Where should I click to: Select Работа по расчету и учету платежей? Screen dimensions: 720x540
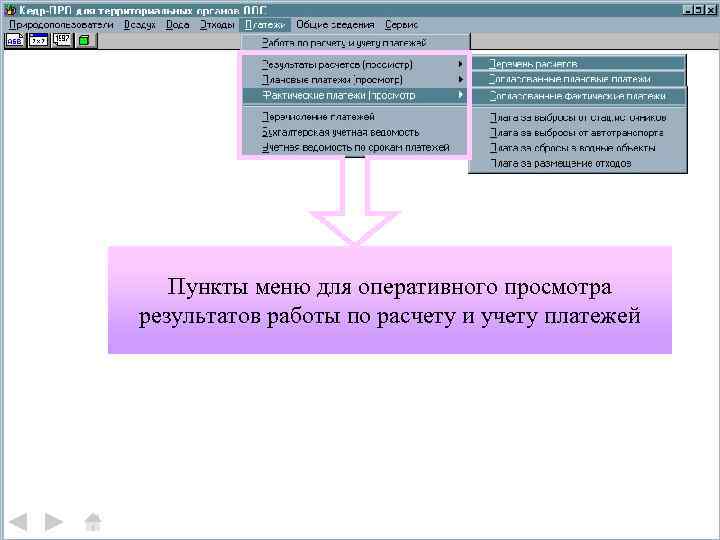click(355, 43)
